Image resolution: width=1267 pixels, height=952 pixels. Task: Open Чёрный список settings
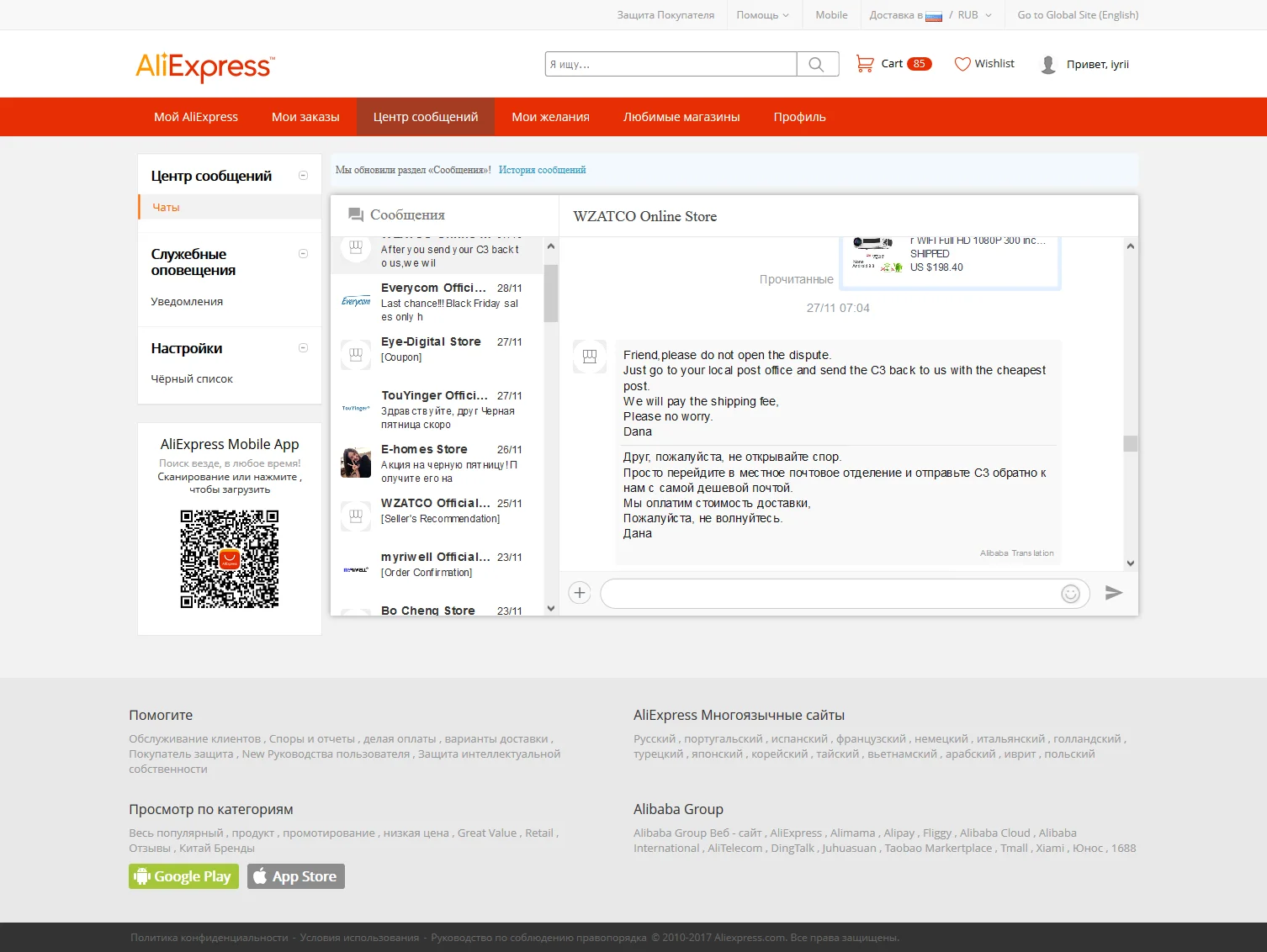click(x=192, y=378)
